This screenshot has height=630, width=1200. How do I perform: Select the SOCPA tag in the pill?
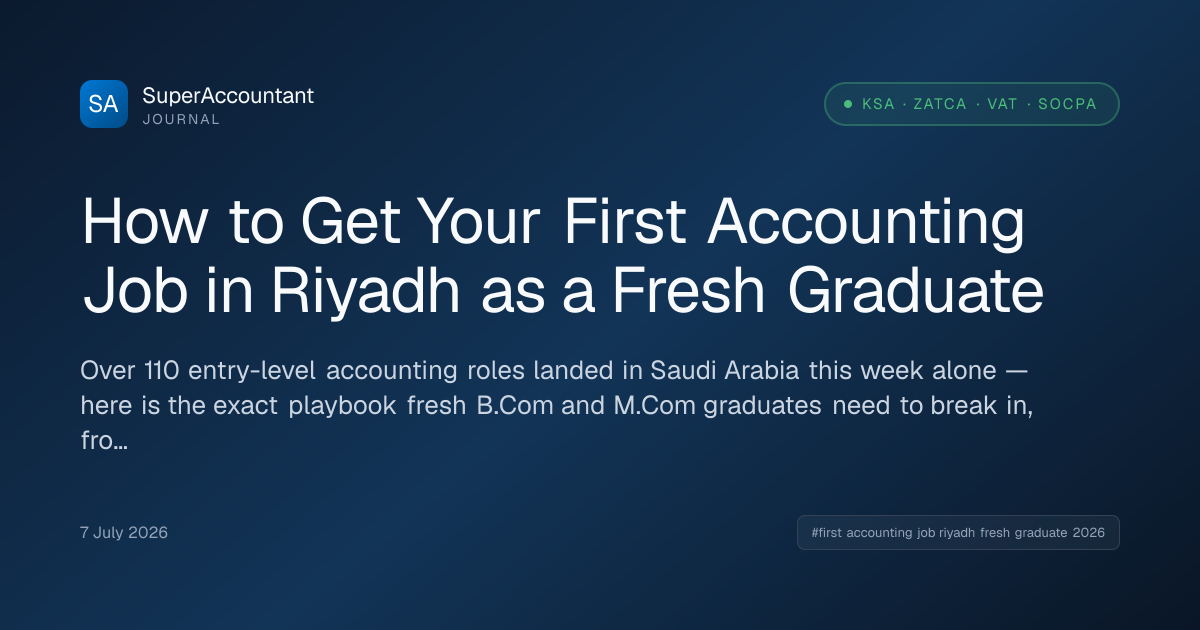(1067, 104)
